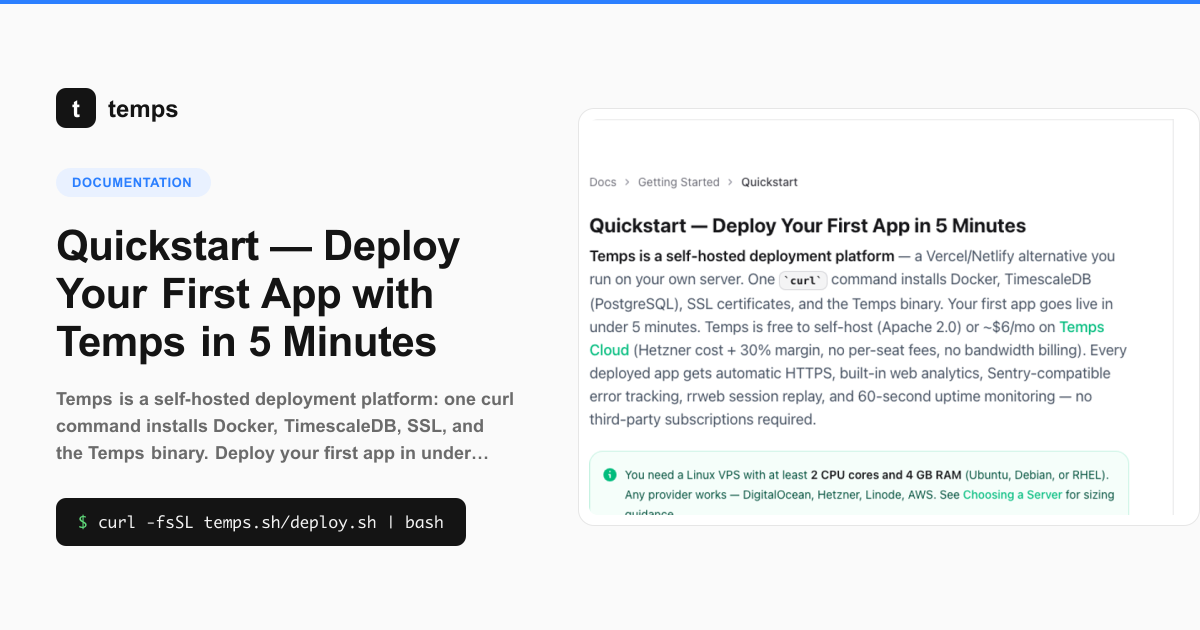Image resolution: width=1200 pixels, height=630 pixels.
Task: Open the Getting Started breadcrumb
Action: (x=679, y=182)
